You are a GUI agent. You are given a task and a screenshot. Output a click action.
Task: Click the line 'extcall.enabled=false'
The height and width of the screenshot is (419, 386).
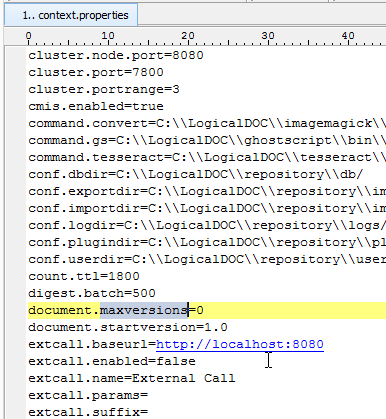click(x=112, y=361)
